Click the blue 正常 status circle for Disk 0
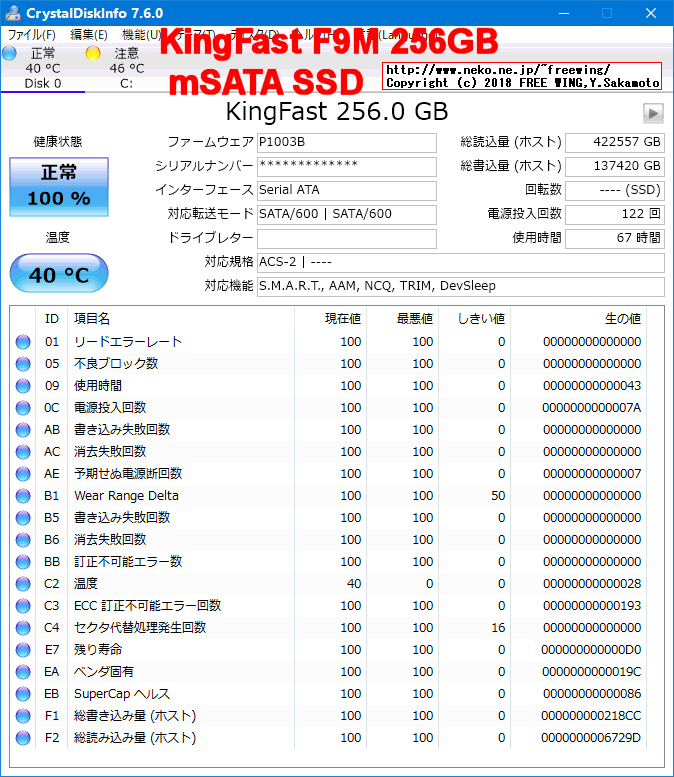674x777 pixels. click(9, 53)
